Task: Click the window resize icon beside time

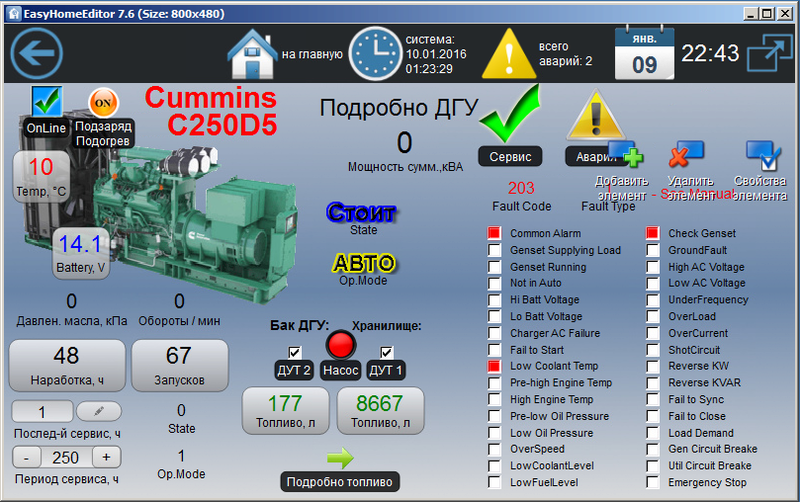Action: (767, 54)
